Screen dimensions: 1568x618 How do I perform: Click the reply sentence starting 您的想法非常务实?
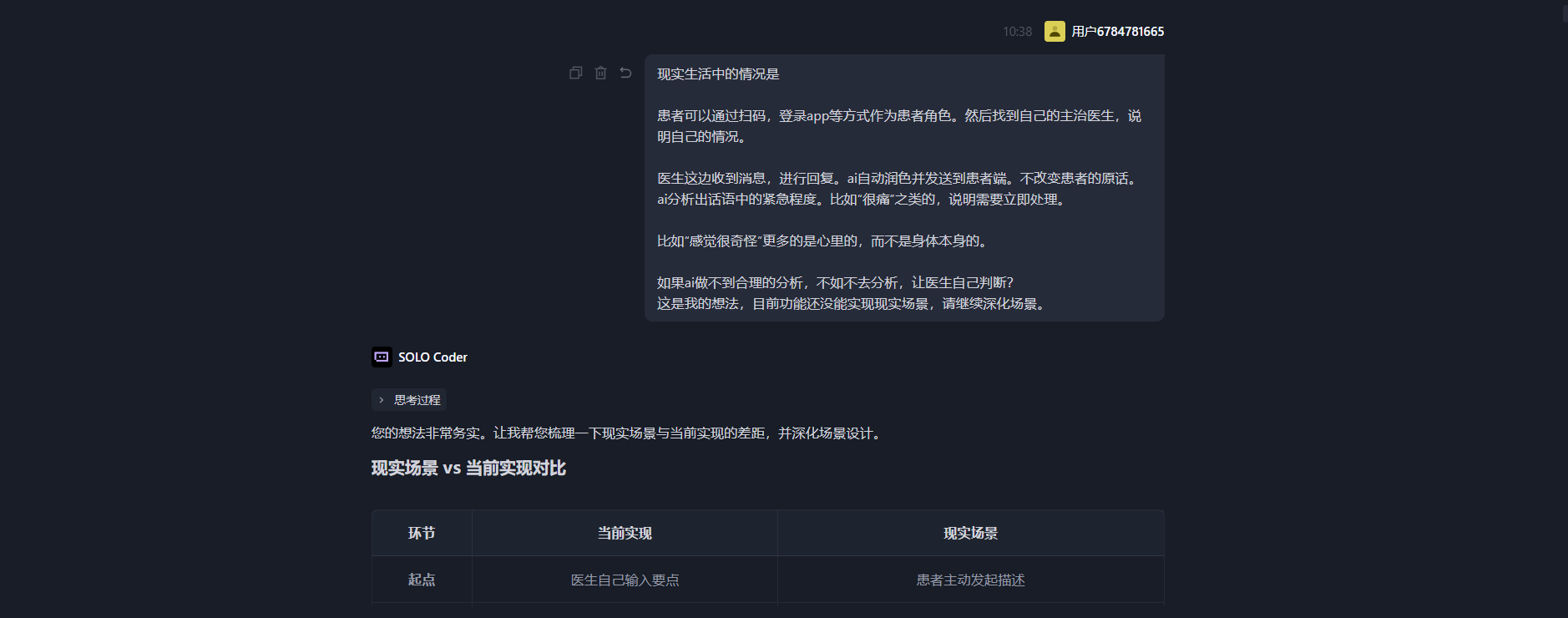(x=628, y=433)
